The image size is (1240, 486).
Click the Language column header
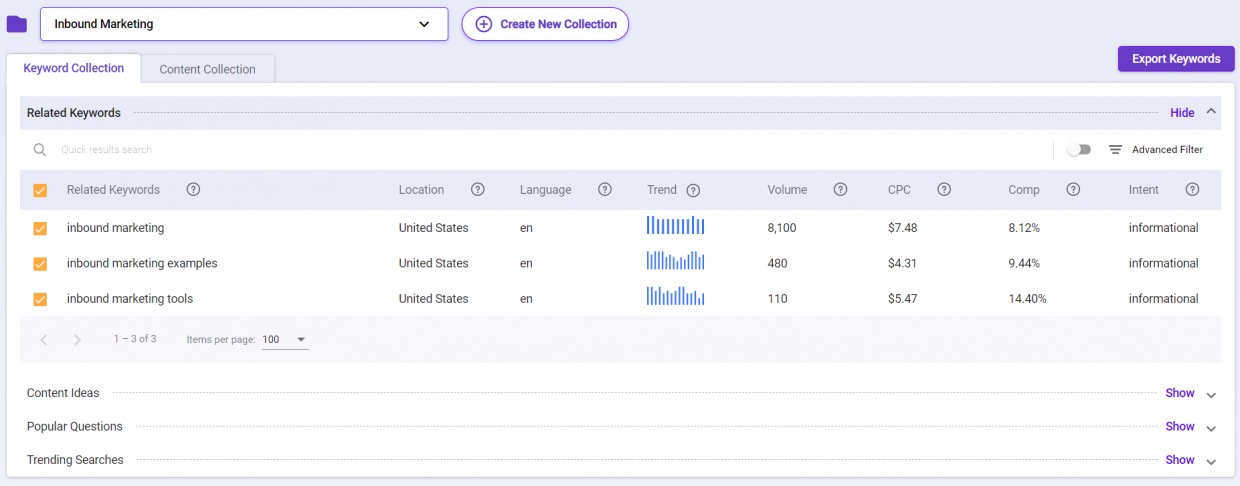click(x=546, y=190)
